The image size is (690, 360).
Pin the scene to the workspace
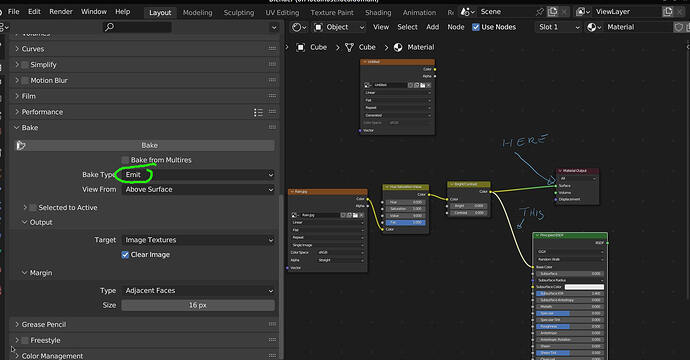(540, 12)
